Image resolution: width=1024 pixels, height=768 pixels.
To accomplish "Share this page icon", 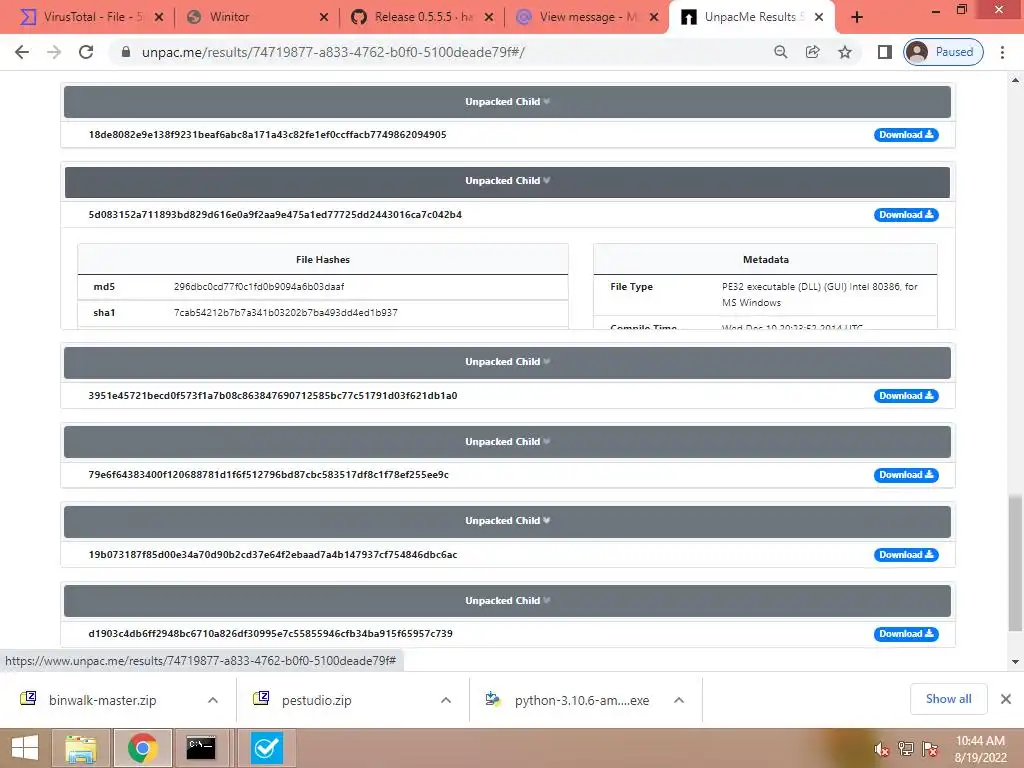I will (812, 52).
